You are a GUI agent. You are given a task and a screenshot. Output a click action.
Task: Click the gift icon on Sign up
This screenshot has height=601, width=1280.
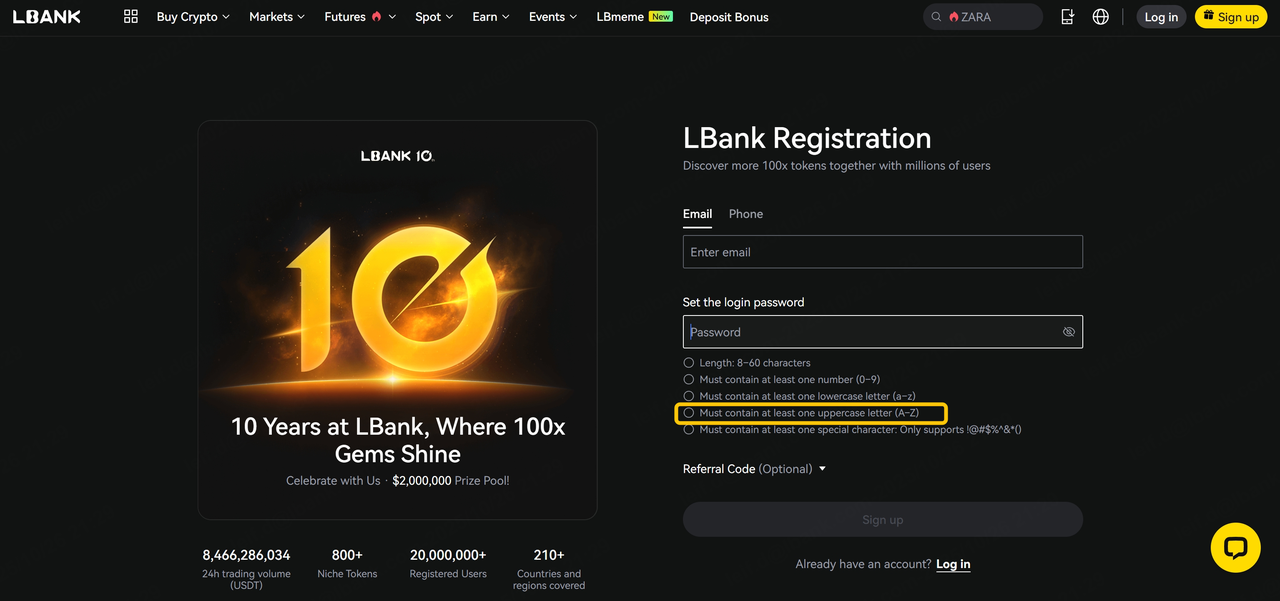click(x=1209, y=17)
